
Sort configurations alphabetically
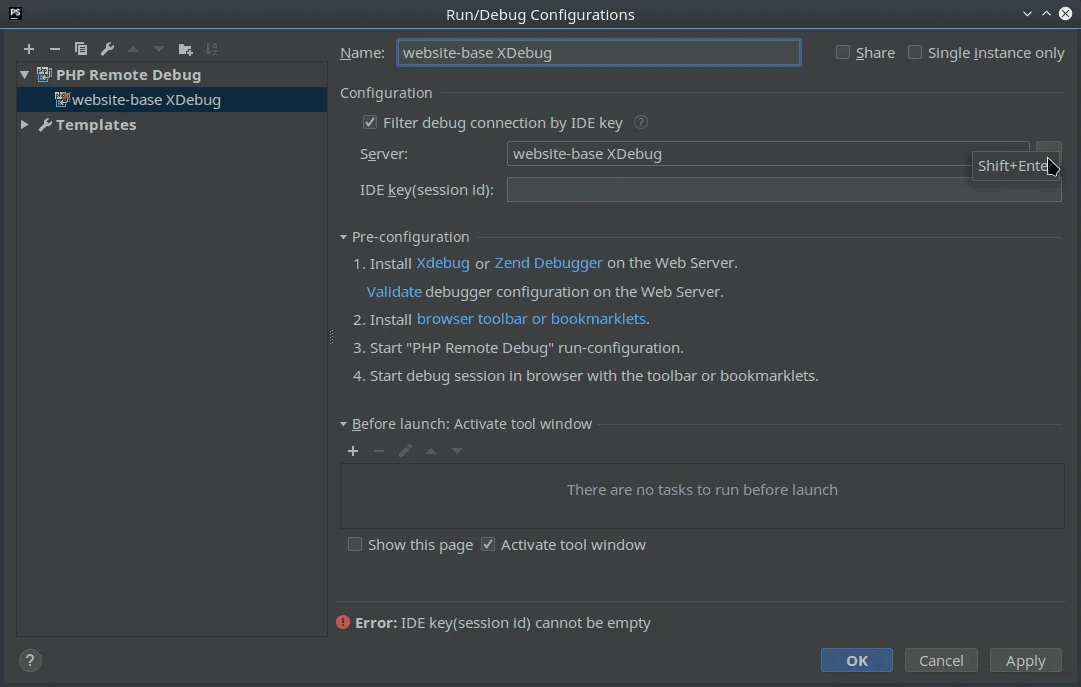pos(211,49)
